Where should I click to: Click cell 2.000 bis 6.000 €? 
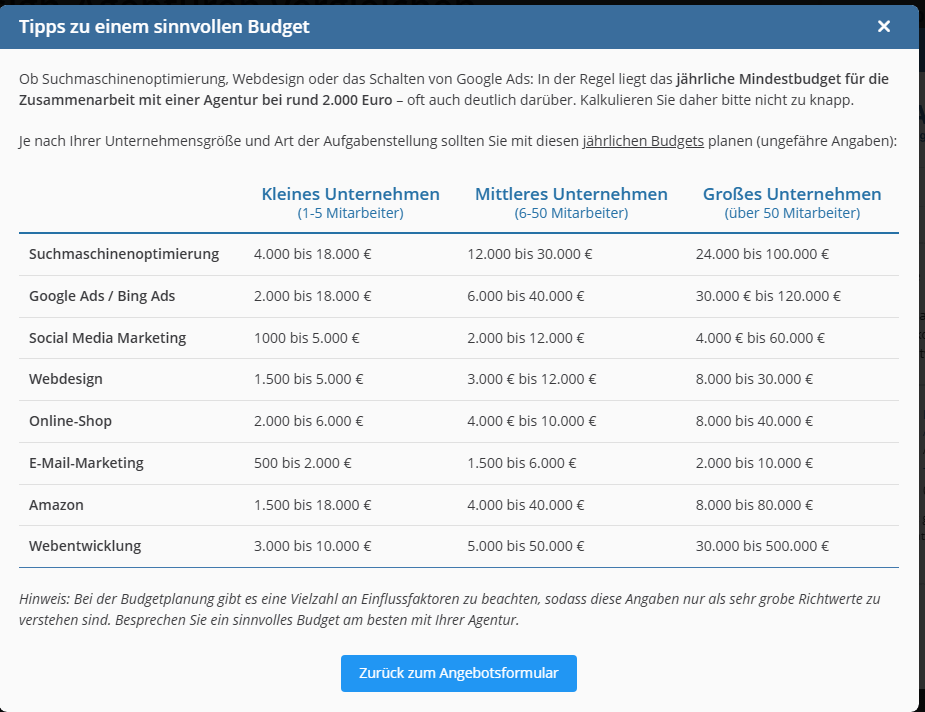[x=309, y=421]
